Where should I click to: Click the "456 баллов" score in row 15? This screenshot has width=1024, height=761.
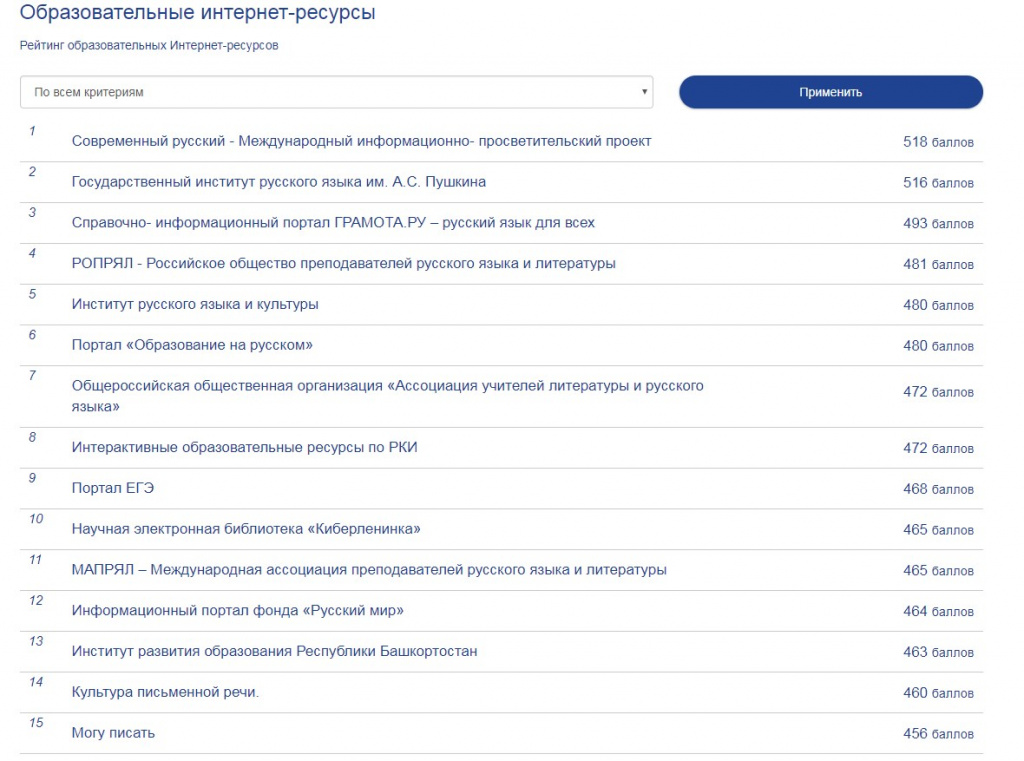[x=937, y=734]
